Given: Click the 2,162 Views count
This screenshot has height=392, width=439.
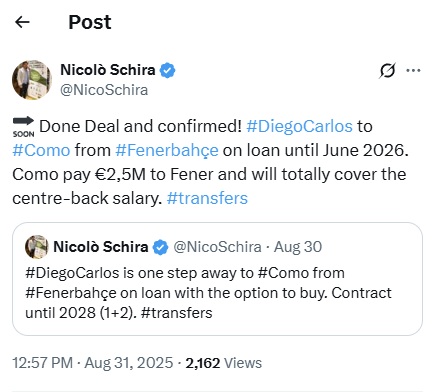Looking at the screenshot, I should (224, 363).
